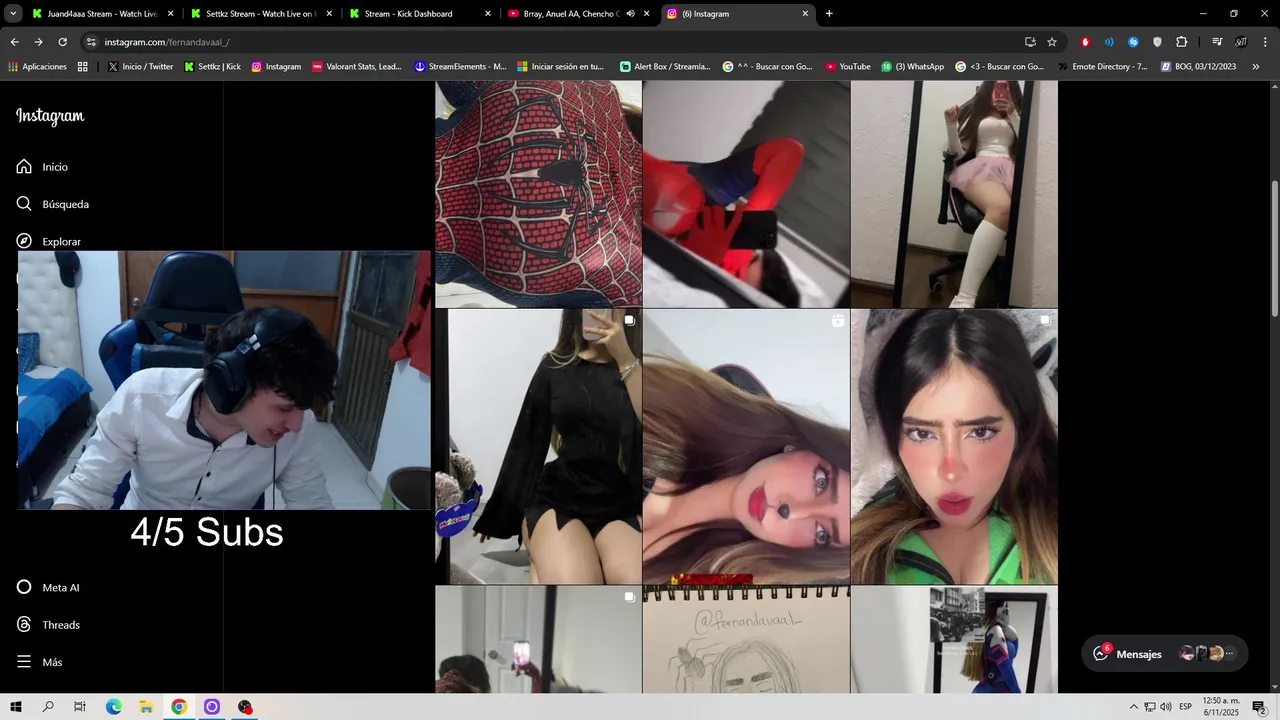
Task: Click the site information icon in address bar
Action: (x=91, y=42)
